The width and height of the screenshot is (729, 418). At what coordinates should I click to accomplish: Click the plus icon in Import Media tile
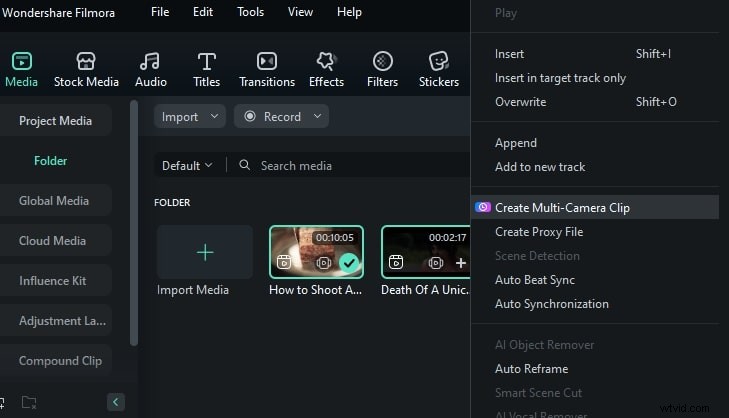205,252
